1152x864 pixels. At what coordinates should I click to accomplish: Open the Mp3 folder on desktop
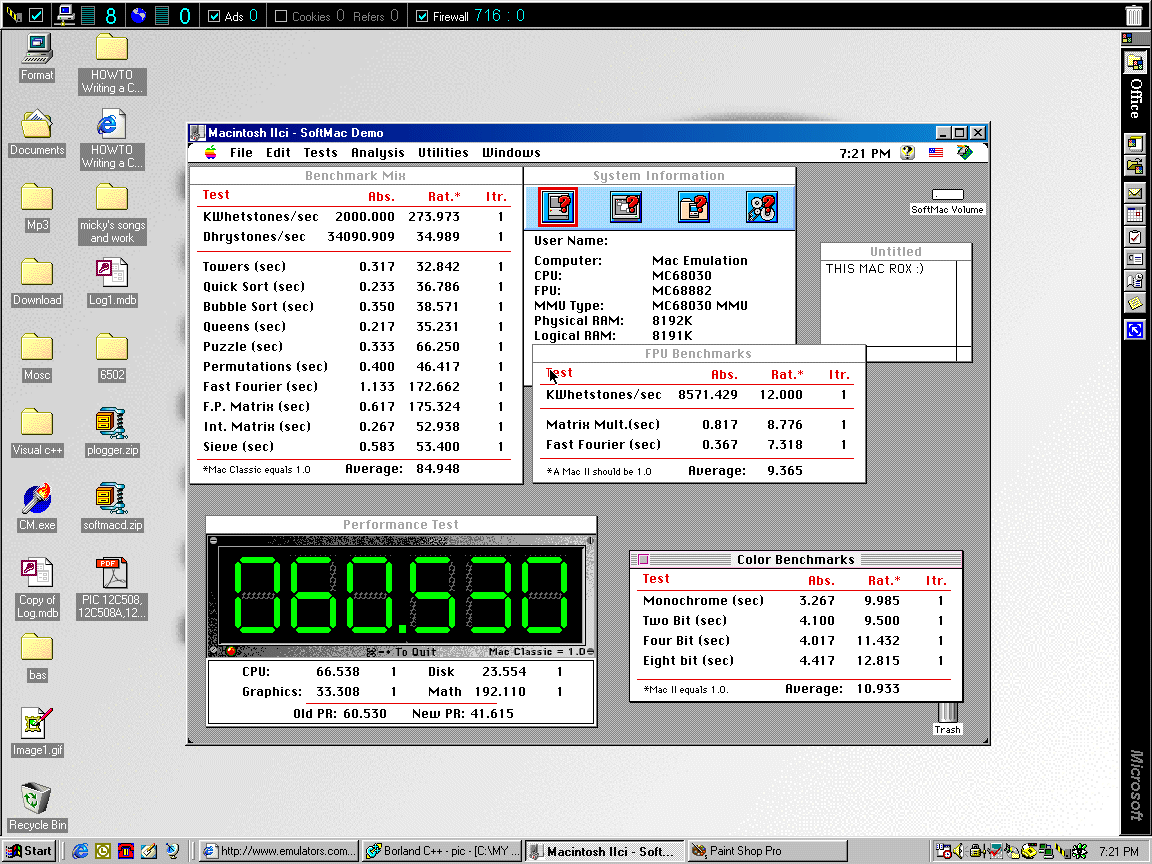37,198
